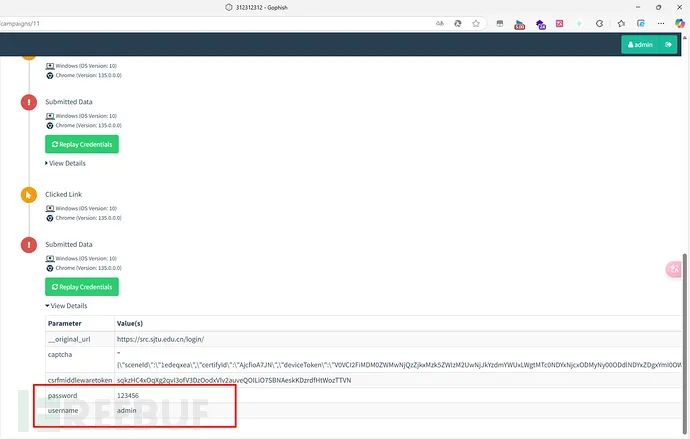Click the scrollbar up arrow at top right
This screenshot has height=439, width=690.
[685, 38]
